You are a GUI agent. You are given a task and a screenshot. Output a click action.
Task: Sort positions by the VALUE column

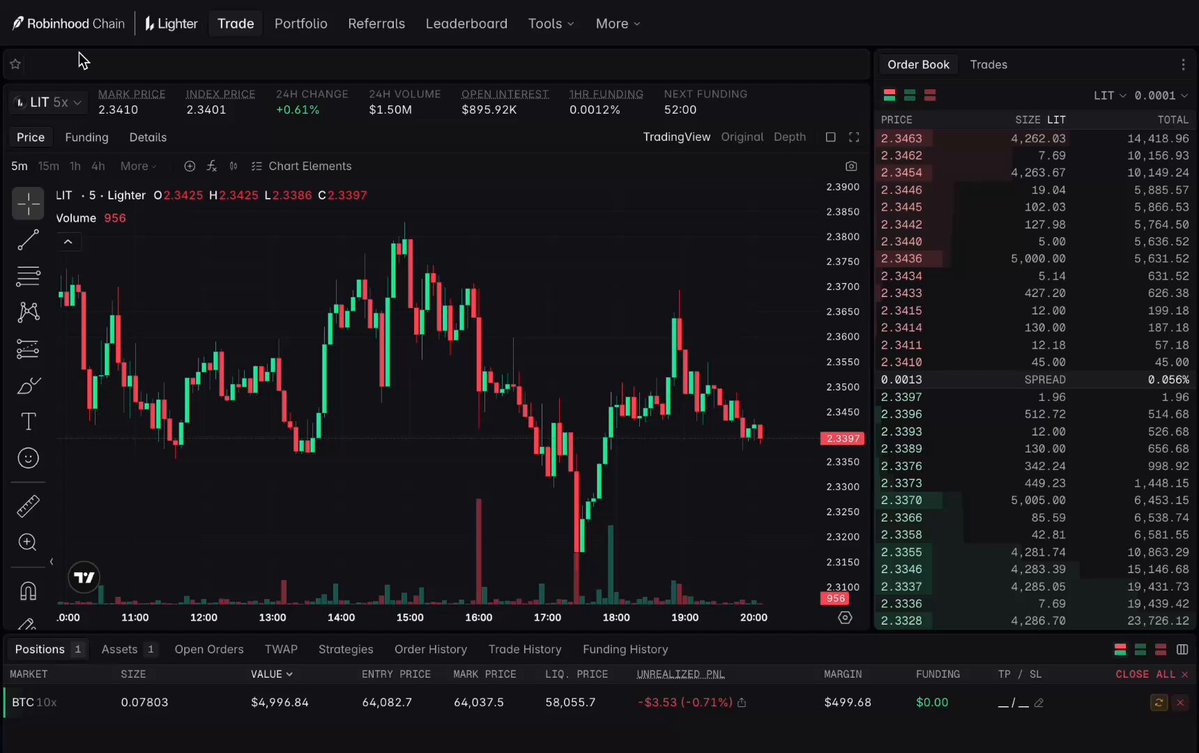pyautogui.click(x=271, y=674)
